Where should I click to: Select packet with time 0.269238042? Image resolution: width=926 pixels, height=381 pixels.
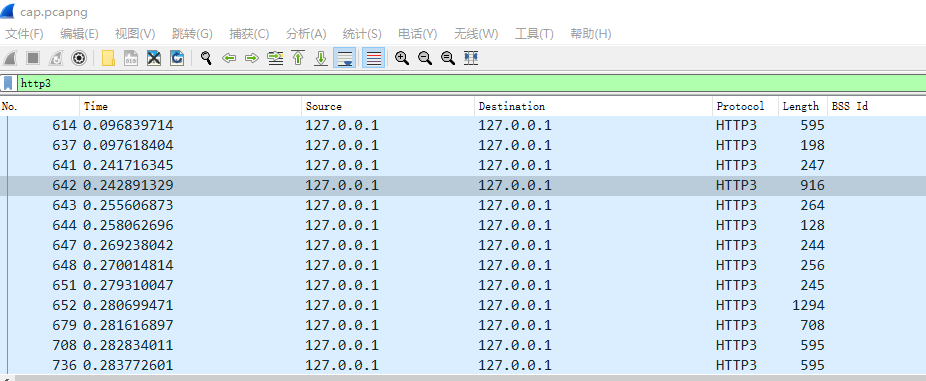coord(463,245)
